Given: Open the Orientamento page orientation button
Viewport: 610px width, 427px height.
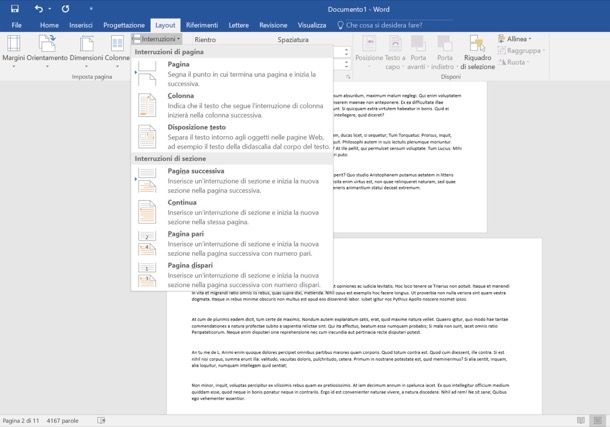Looking at the screenshot, I should (x=47, y=52).
